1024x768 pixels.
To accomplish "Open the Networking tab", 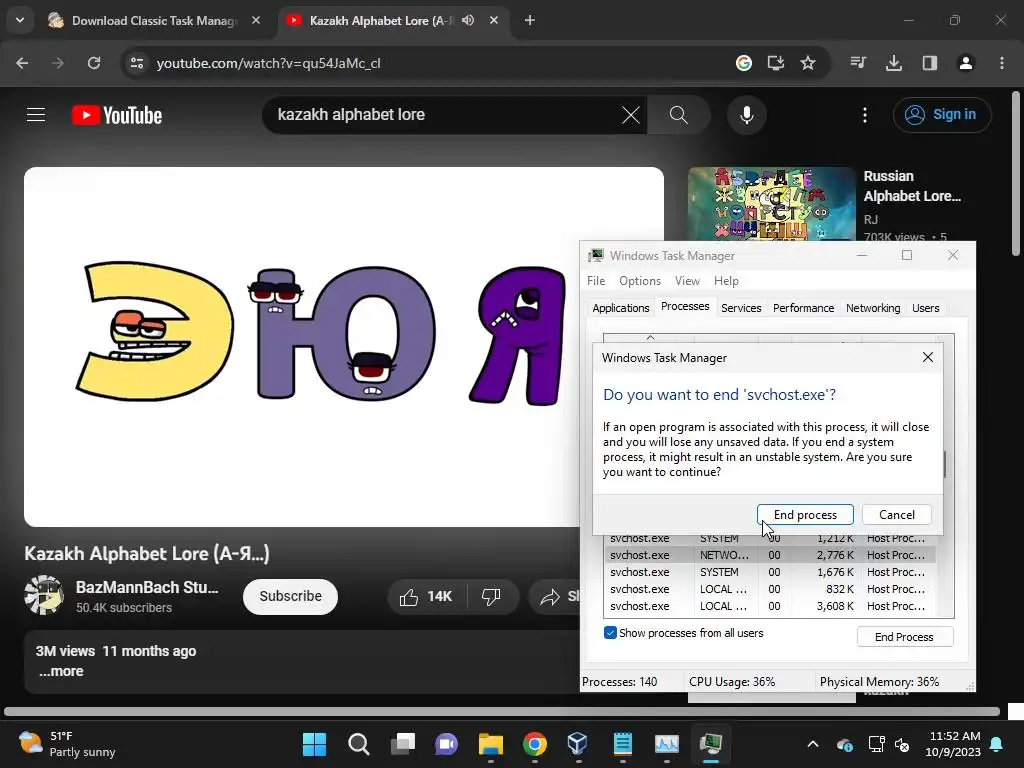I will [872, 308].
